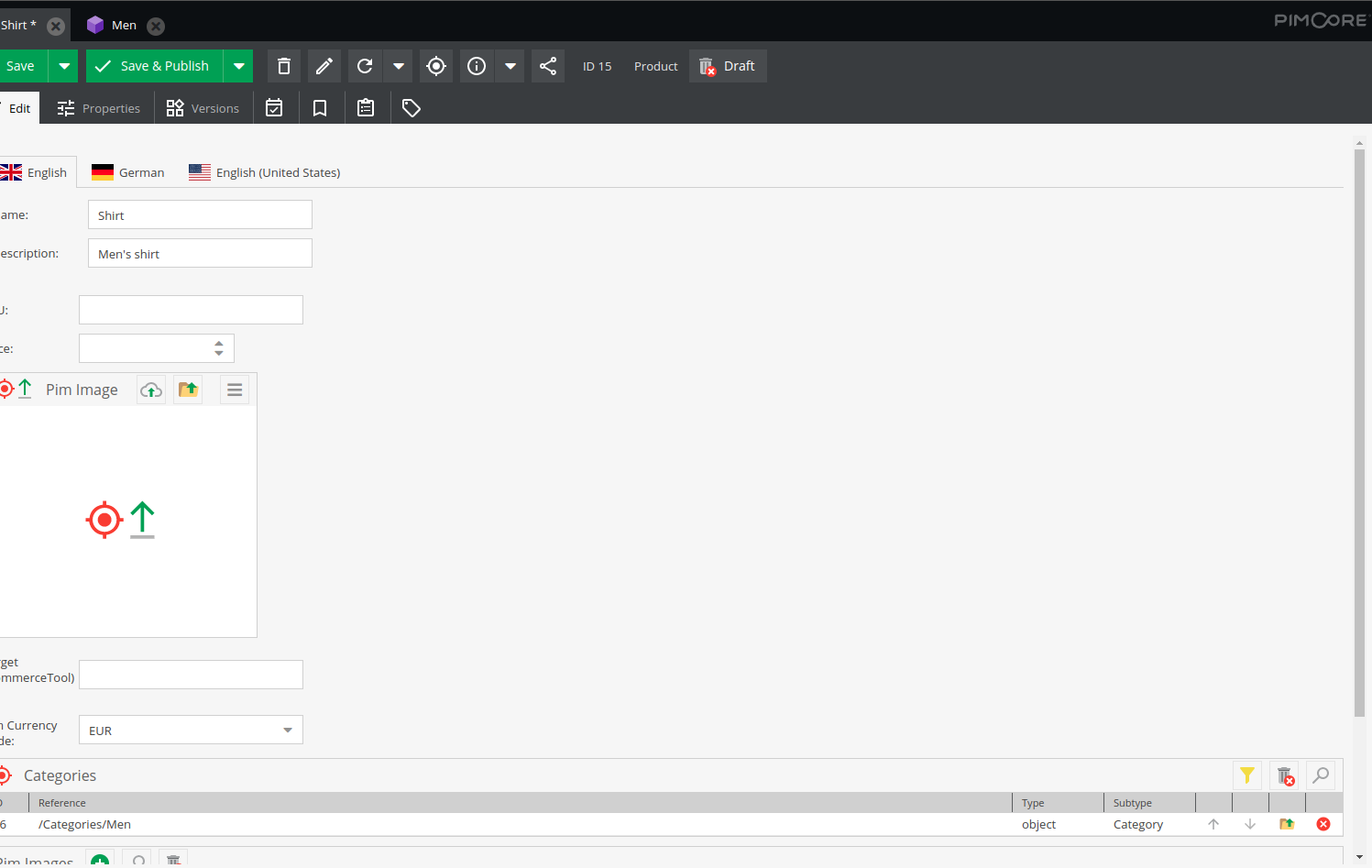Click the Type column header
The height and width of the screenshot is (868, 1372).
point(1058,803)
